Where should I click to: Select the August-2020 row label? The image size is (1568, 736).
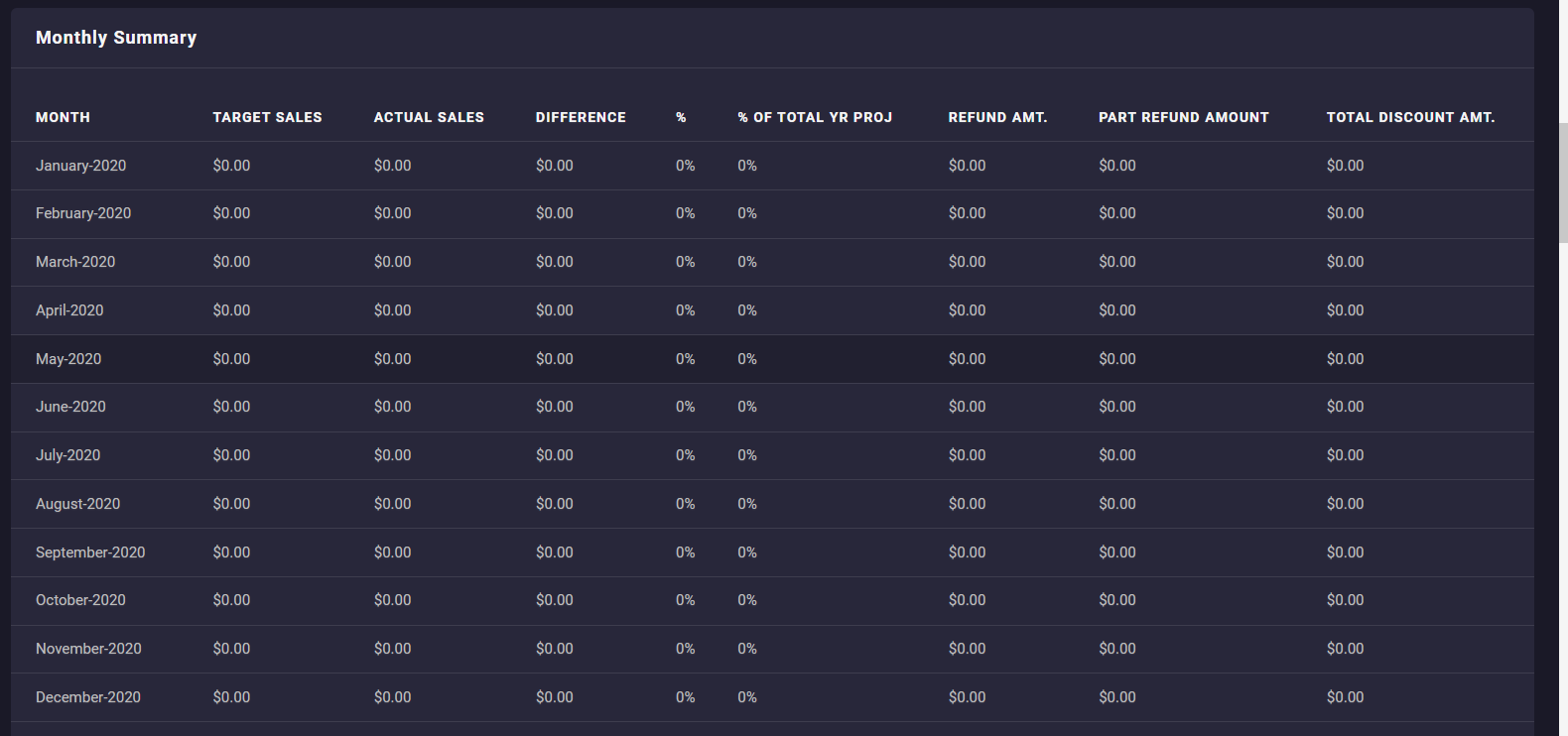tap(77, 504)
